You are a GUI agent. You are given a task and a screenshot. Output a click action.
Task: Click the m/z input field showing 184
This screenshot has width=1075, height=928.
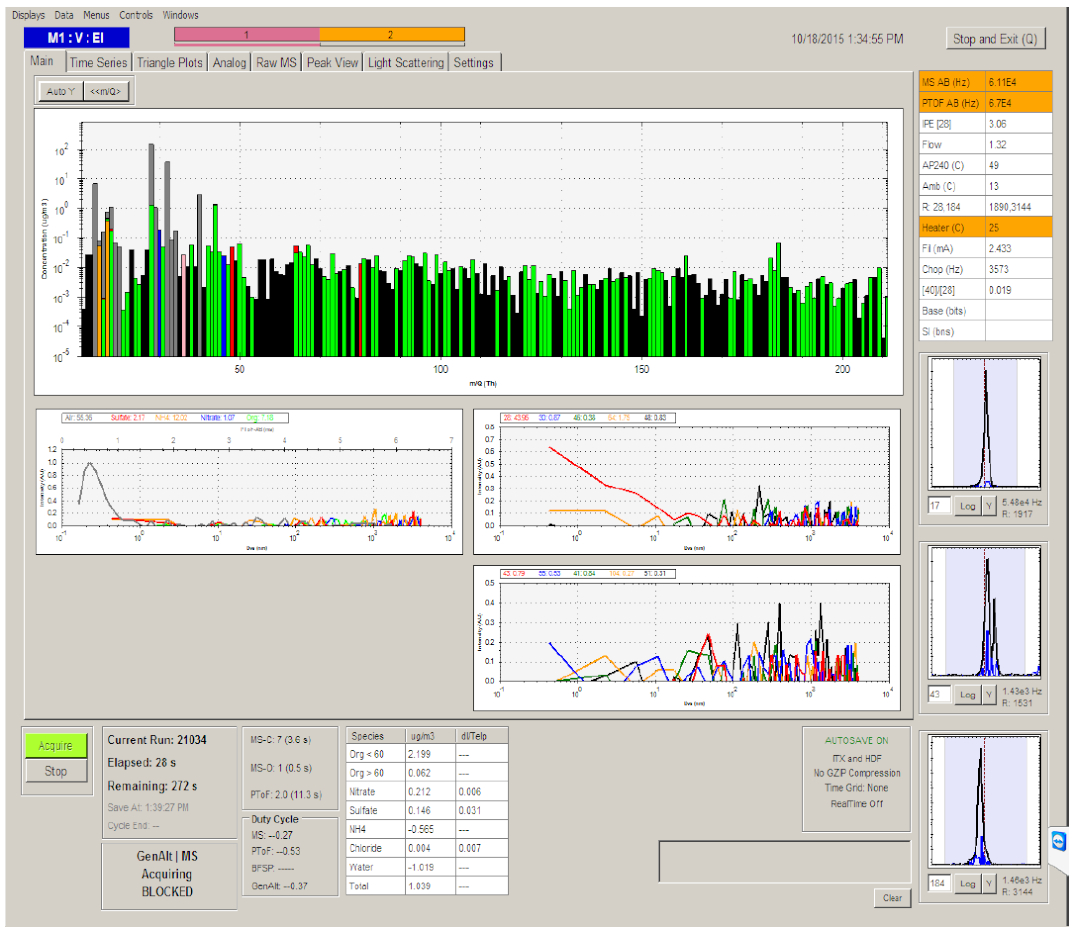point(939,883)
